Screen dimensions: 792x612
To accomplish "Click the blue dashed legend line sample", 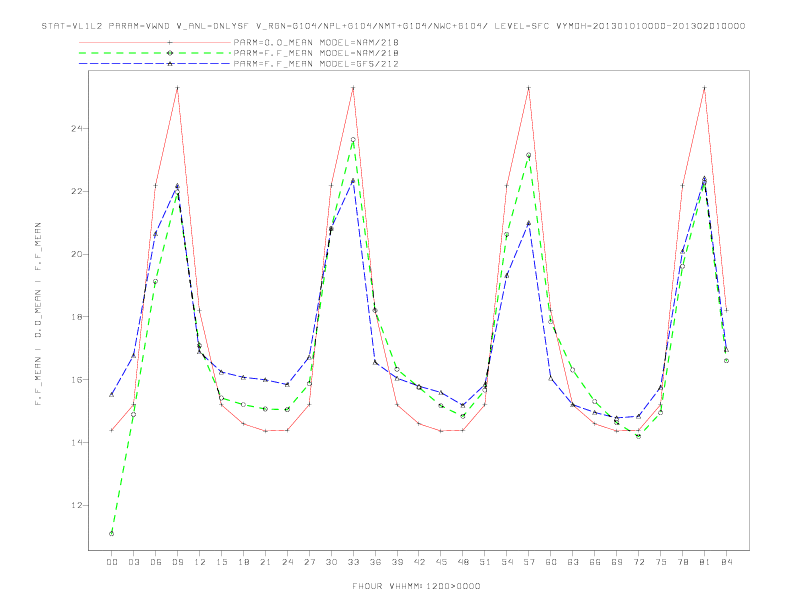I will pyautogui.click(x=155, y=64).
